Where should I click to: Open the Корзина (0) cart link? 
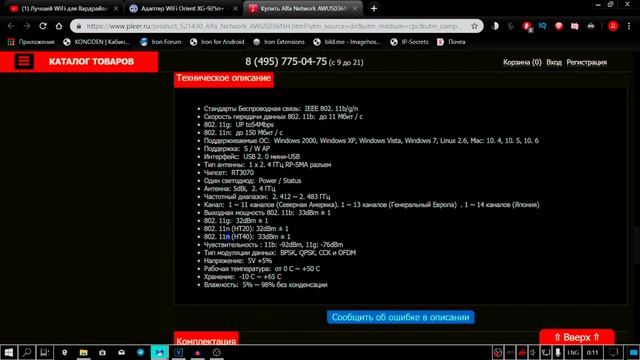pos(522,62)
